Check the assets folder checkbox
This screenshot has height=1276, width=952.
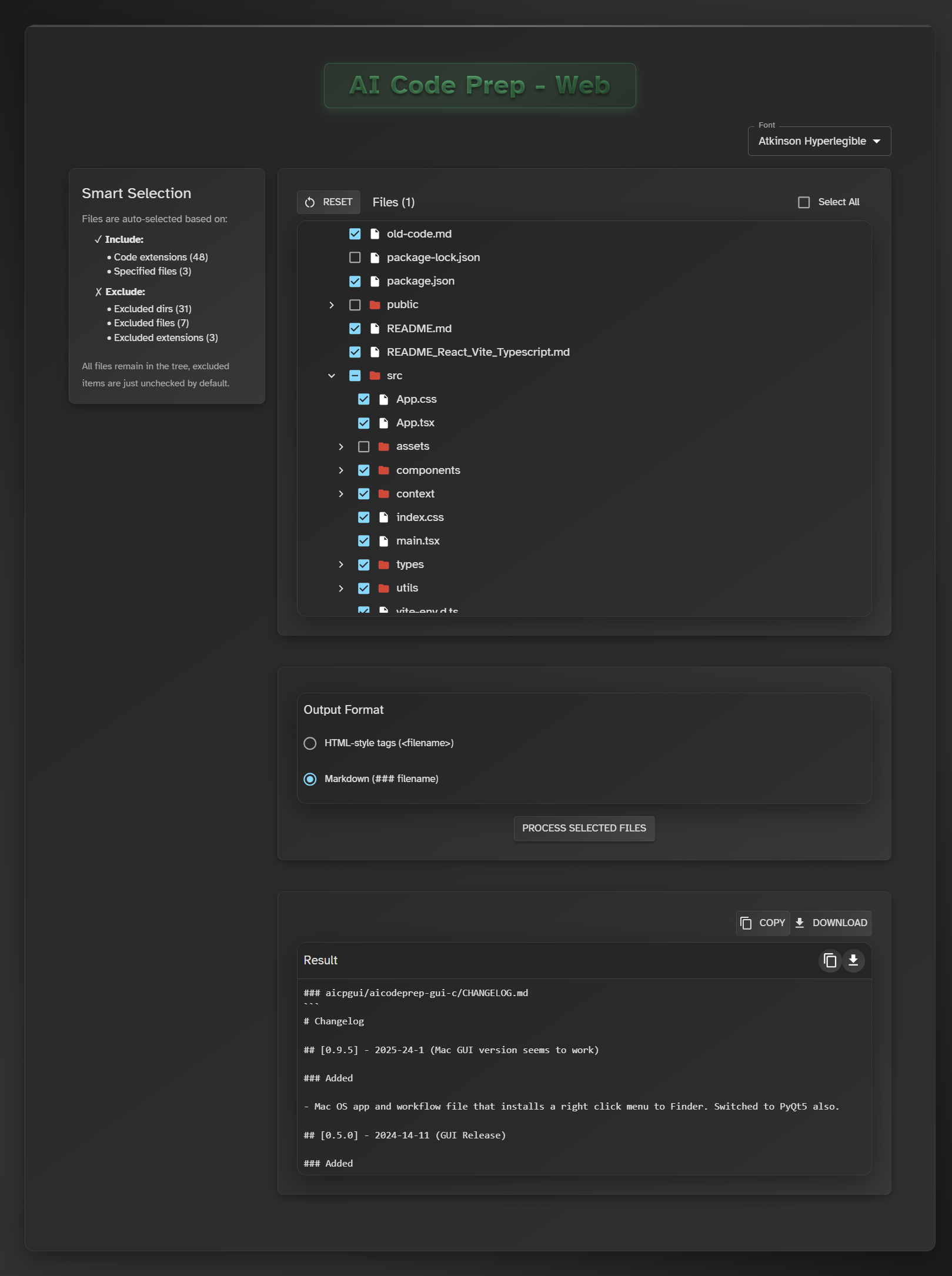pyautogui.click(x=364, y=446)
